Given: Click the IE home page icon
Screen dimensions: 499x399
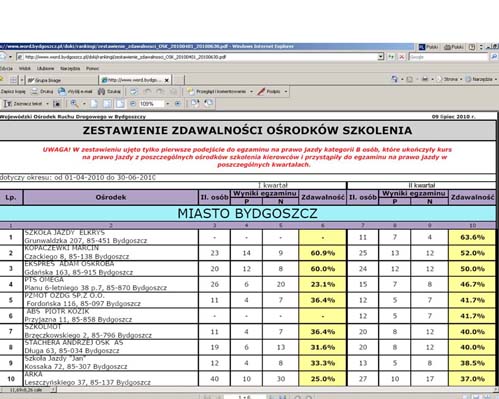Looking at the screenshot, I should (x=395, y=79).
